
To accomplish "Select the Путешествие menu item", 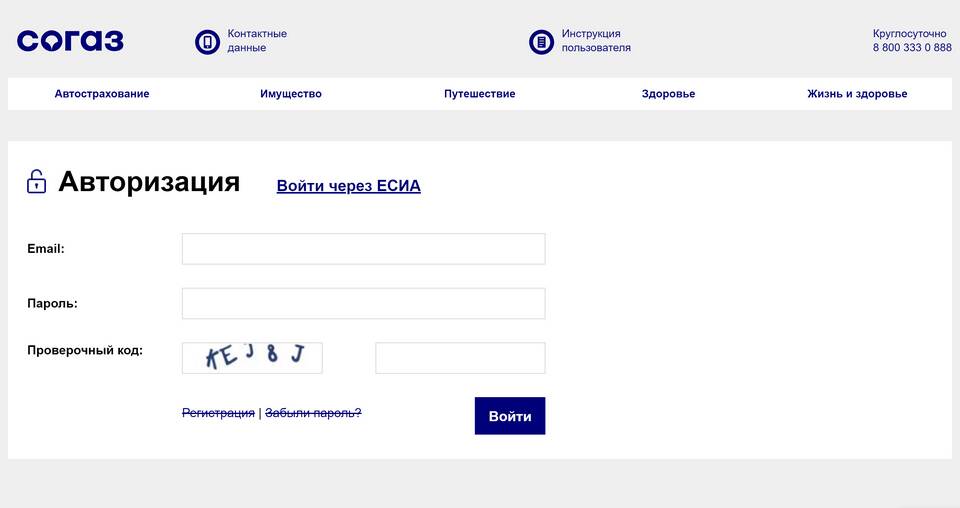I will pyautogui.click(x=479, y=94).
